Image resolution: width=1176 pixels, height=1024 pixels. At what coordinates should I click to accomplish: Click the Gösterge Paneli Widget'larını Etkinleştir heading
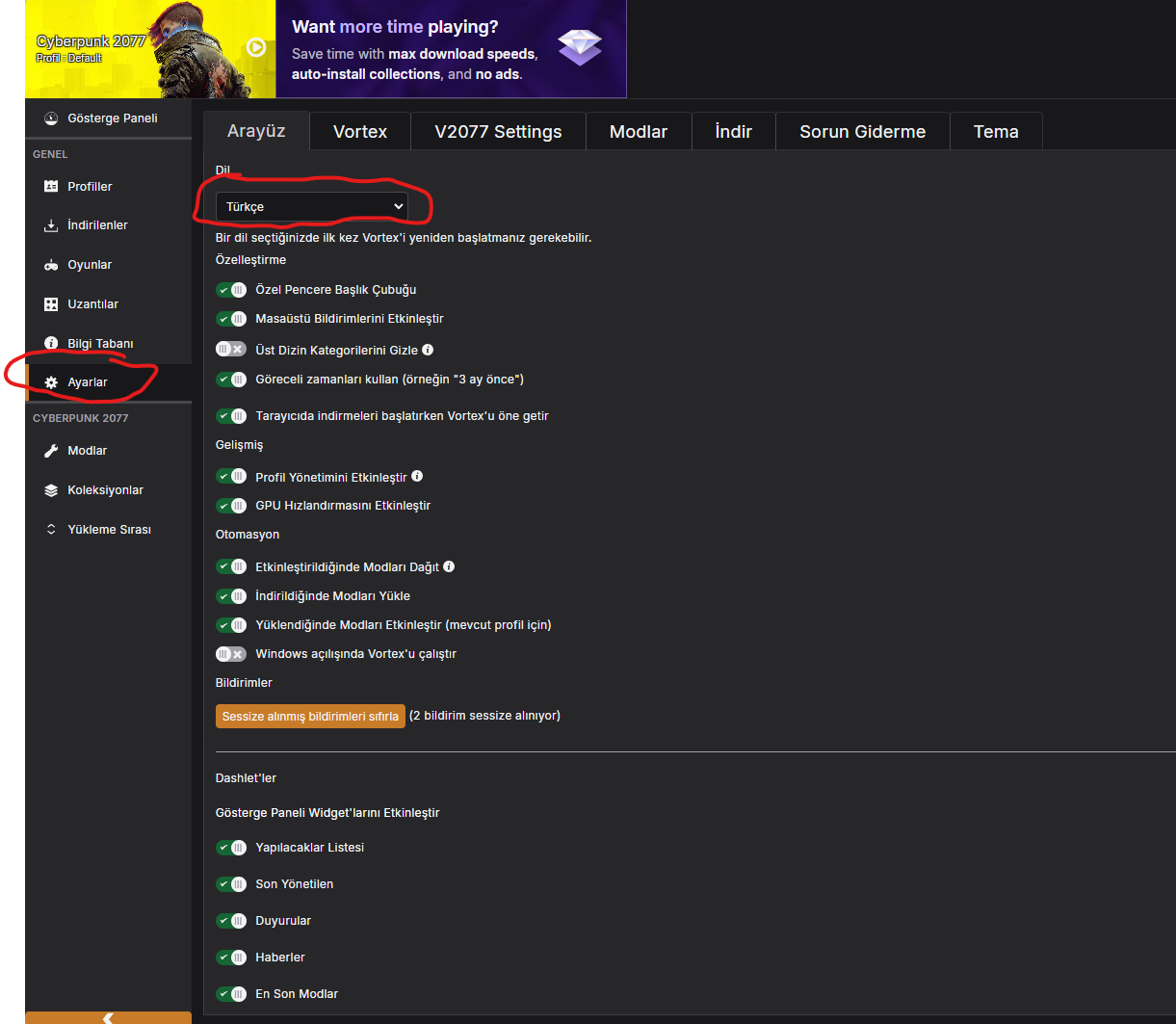click(x=327, y=813)
